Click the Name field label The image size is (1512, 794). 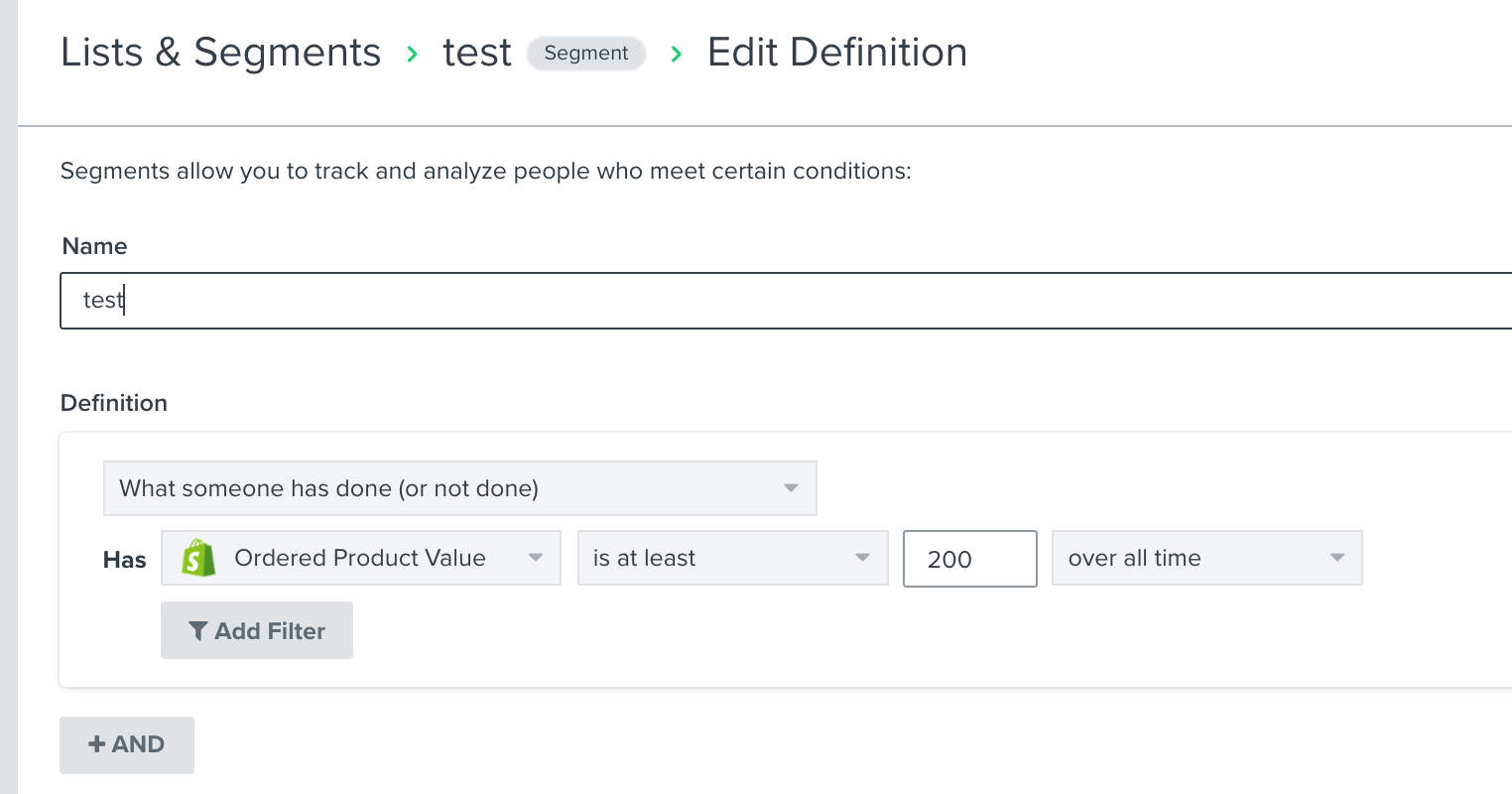[95, 246]
